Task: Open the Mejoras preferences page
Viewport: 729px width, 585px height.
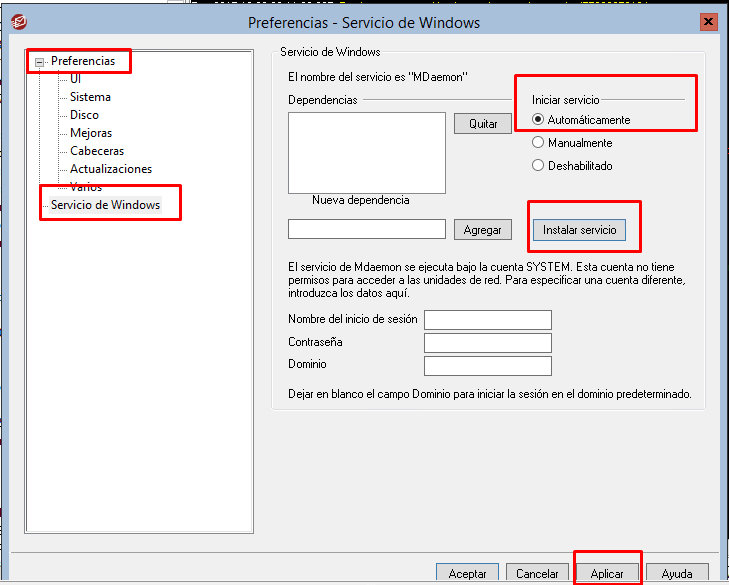Action: [91, 133]
